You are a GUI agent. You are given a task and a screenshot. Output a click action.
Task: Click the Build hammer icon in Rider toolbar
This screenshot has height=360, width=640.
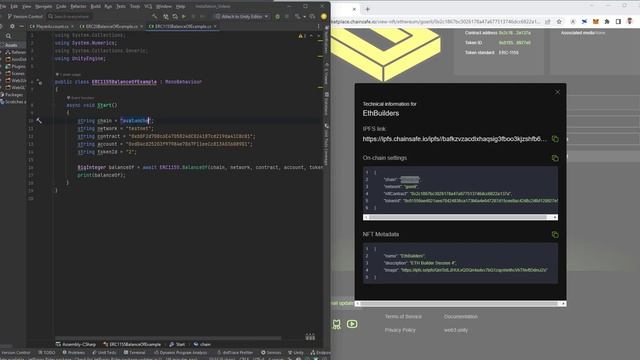(155, 16)
